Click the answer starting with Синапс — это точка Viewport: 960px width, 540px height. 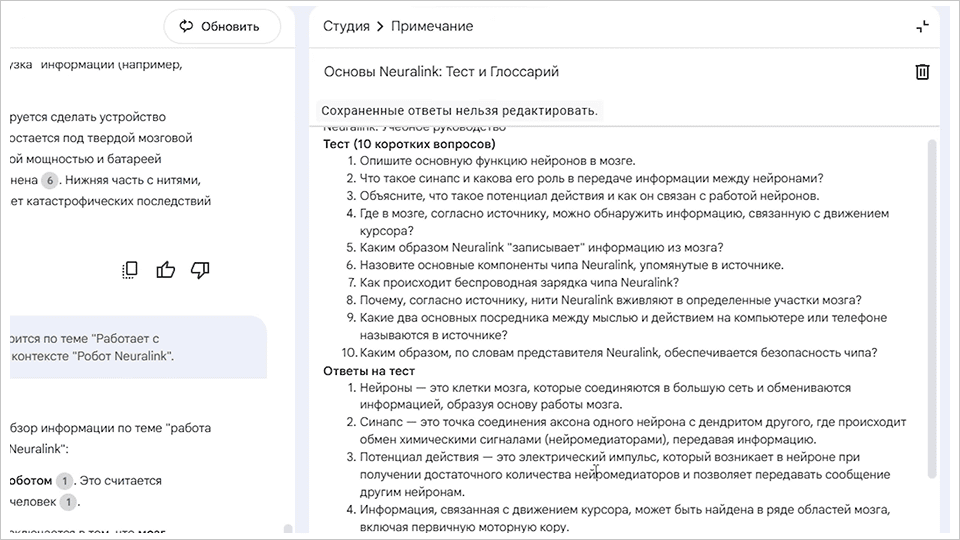(x=632, y=430)
